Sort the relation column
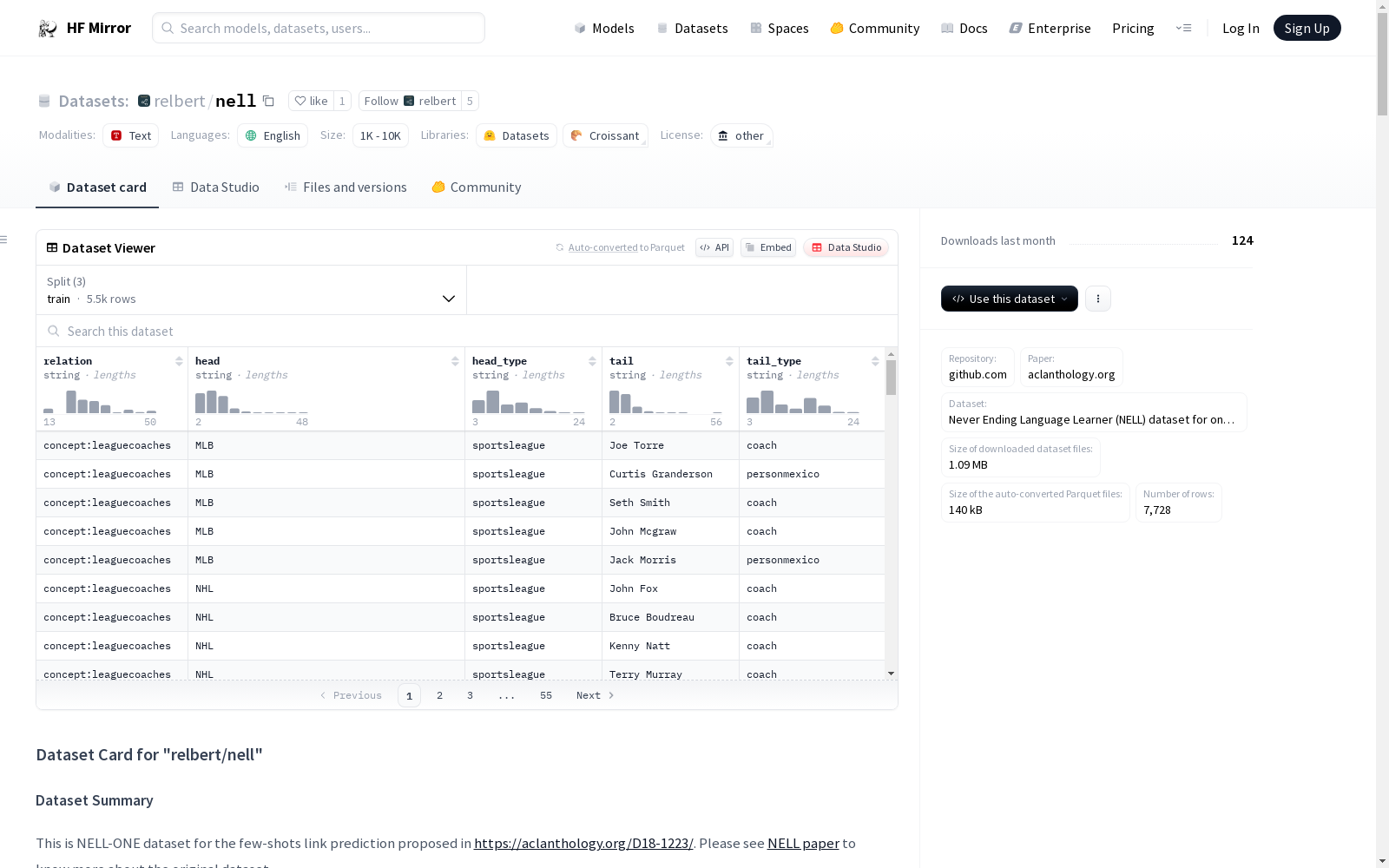 pos(179,361)
